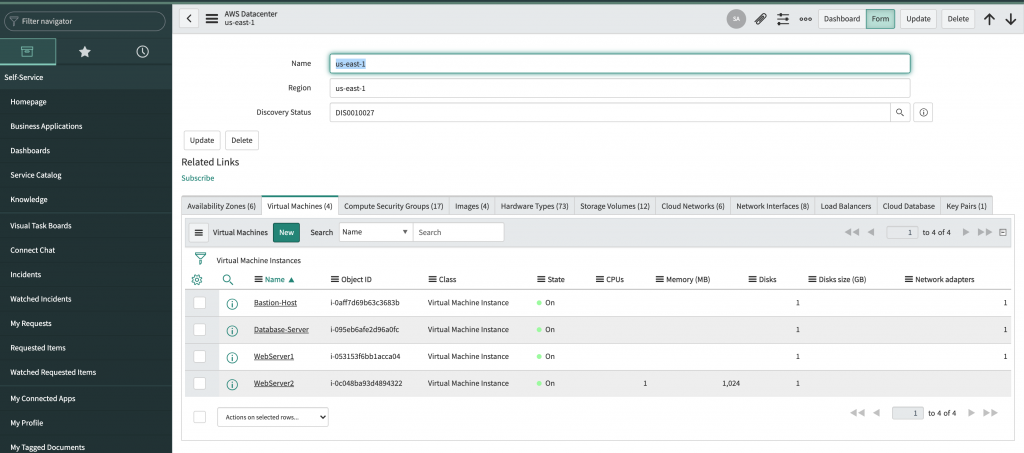The image size is (1024, 453).
Task: Open more options three-dots icon
Action: click(x=806, y=19)
